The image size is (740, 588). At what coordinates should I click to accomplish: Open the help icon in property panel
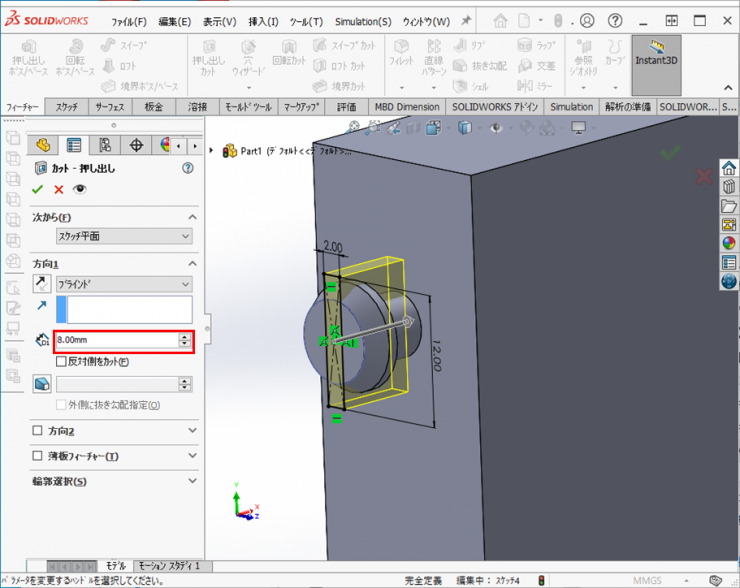pos(187,169)
